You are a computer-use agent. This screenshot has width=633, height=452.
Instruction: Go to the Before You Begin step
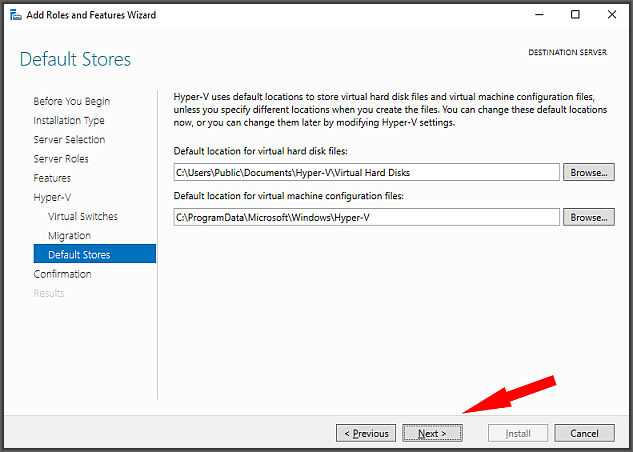coord(71,101)
